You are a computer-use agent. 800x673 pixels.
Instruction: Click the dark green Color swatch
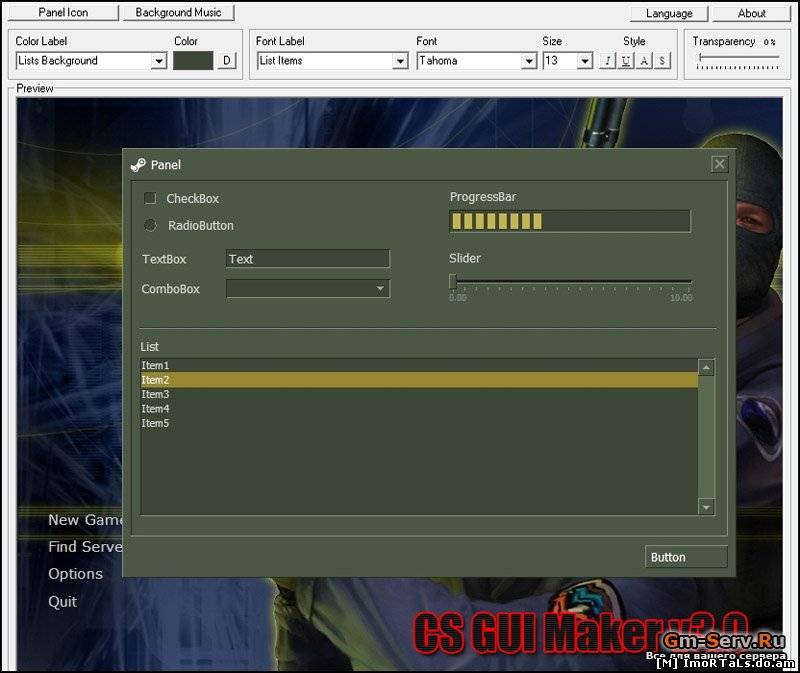pyautogui.click(x=193, y=61)
